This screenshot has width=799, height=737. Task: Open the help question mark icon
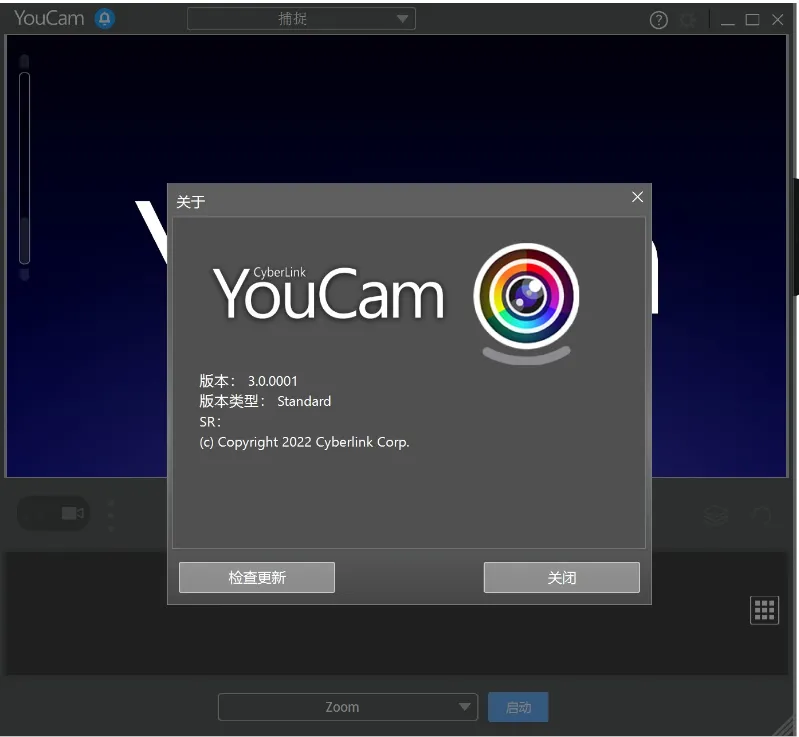(x=658, y=20)
